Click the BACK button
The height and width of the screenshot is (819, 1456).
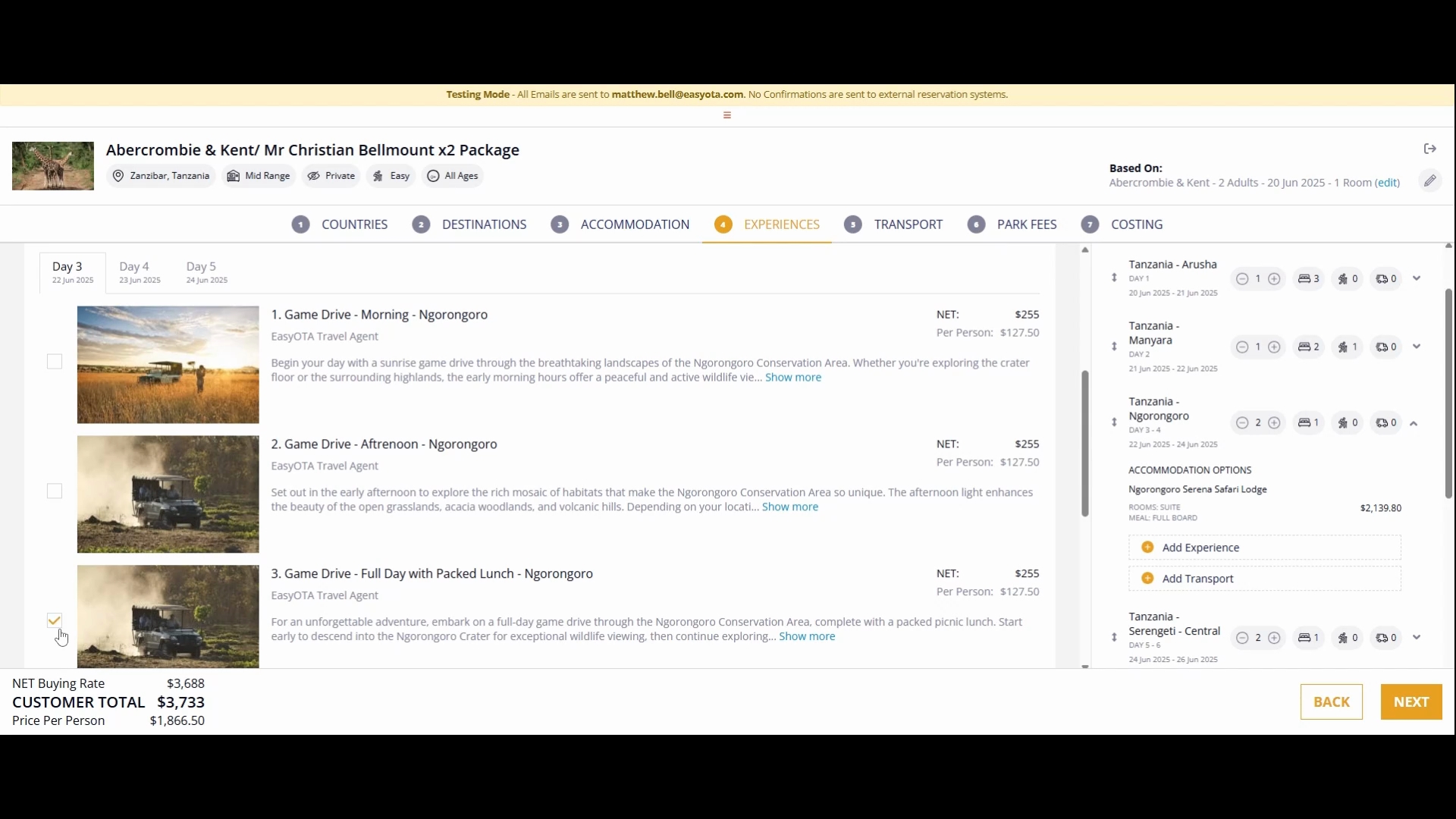(x=1331, y=702)
